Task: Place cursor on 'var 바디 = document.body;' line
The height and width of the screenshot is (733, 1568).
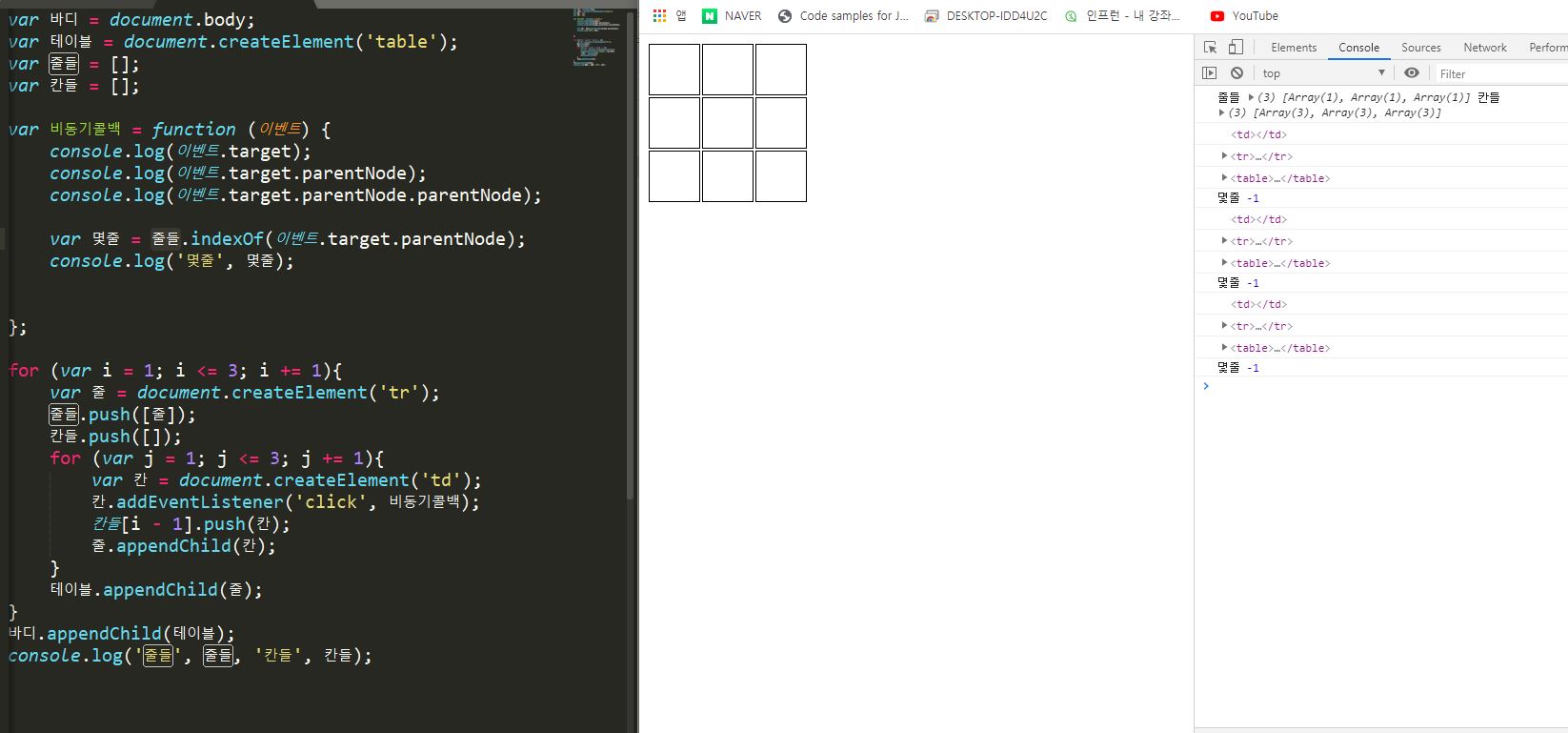Action: click(131, 20)
